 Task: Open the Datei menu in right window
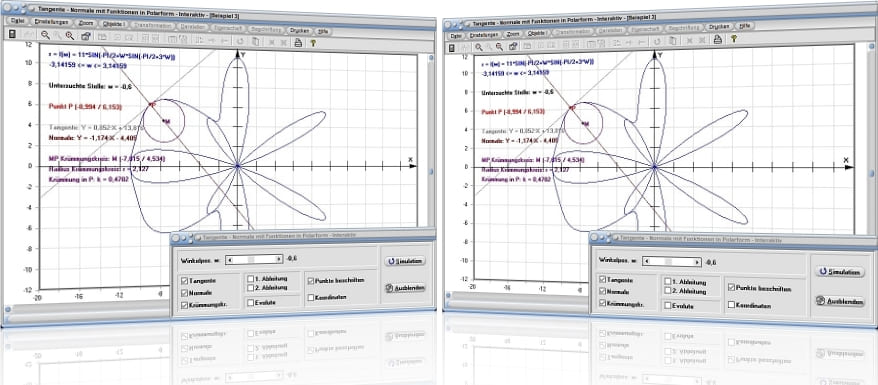pos(455,35)
